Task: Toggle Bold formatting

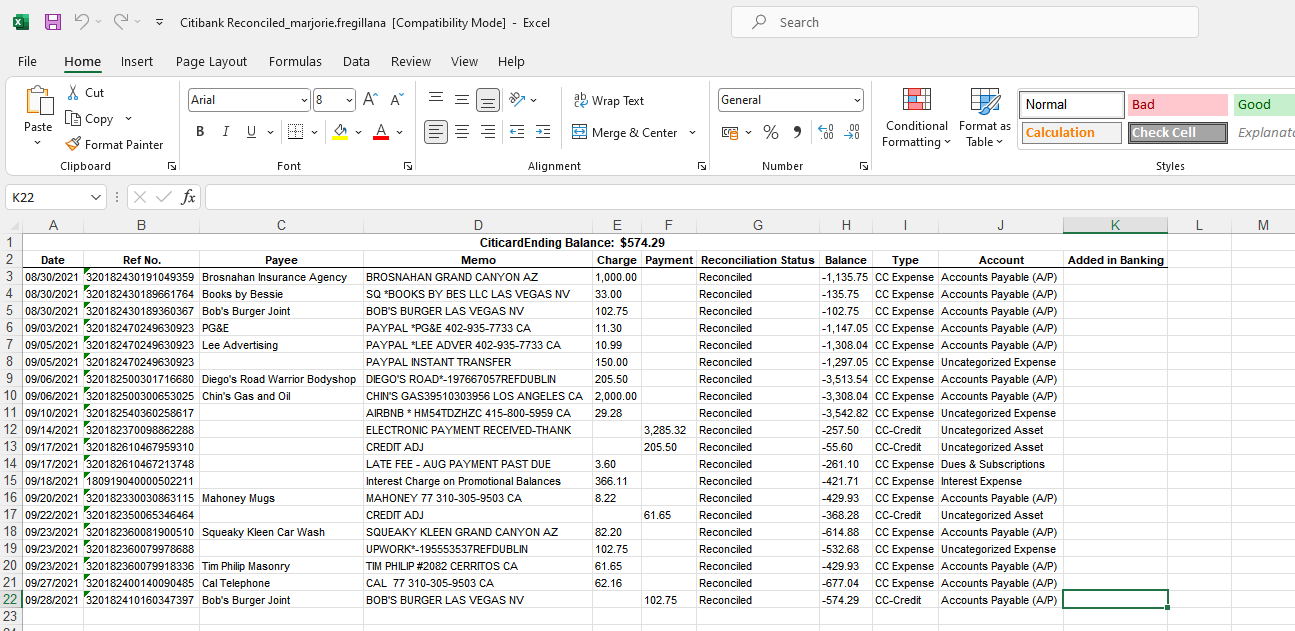Action: (x=200, y=132)
